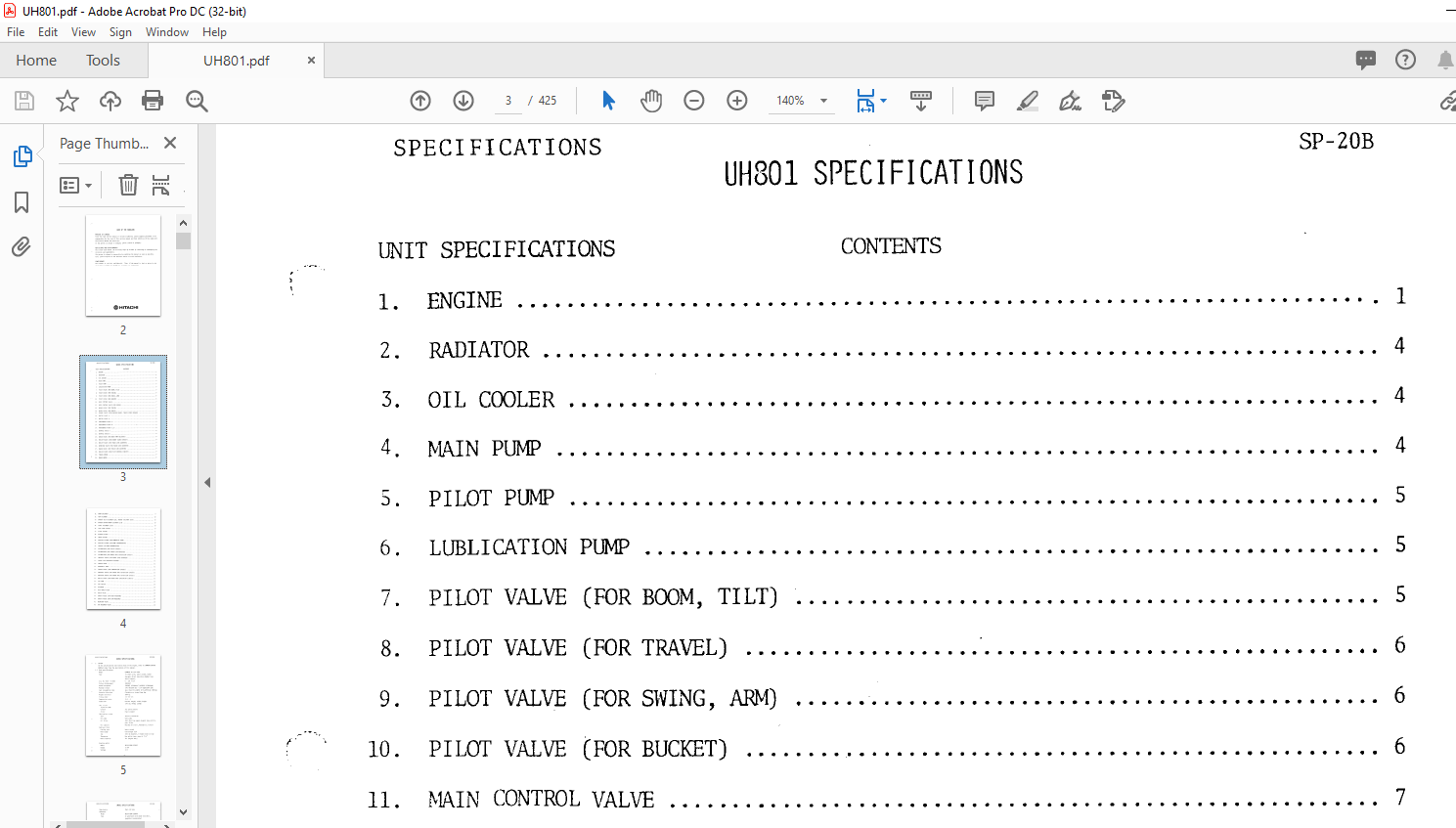Image resolution: width=1456 pixels, height=828 pixels.
Task: Open the Sign document pen tool
Action: pyautogui.click(x=1071, y=101)
